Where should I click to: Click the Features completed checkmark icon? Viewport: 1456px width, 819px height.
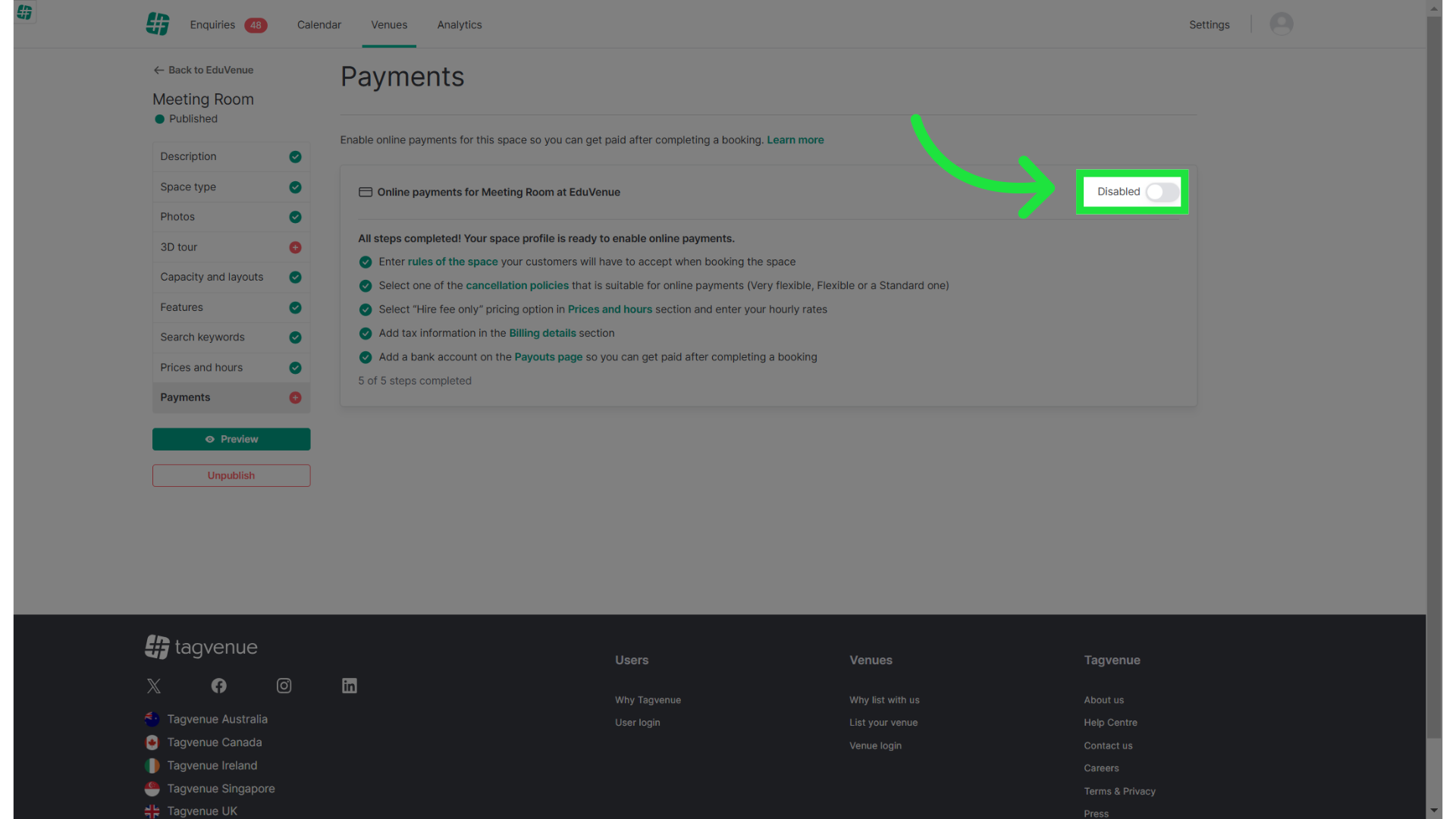pyautogui.click(x=295, y=308)
